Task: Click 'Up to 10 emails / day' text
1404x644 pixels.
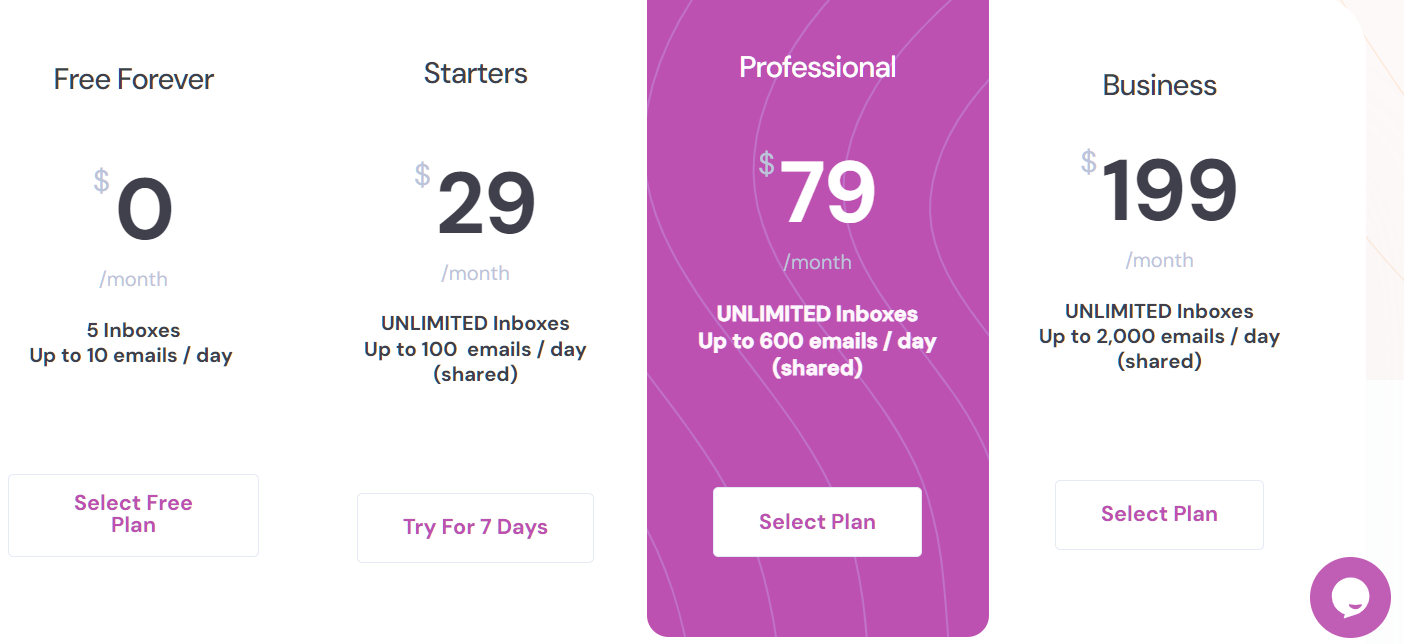Action: point(131,356)
